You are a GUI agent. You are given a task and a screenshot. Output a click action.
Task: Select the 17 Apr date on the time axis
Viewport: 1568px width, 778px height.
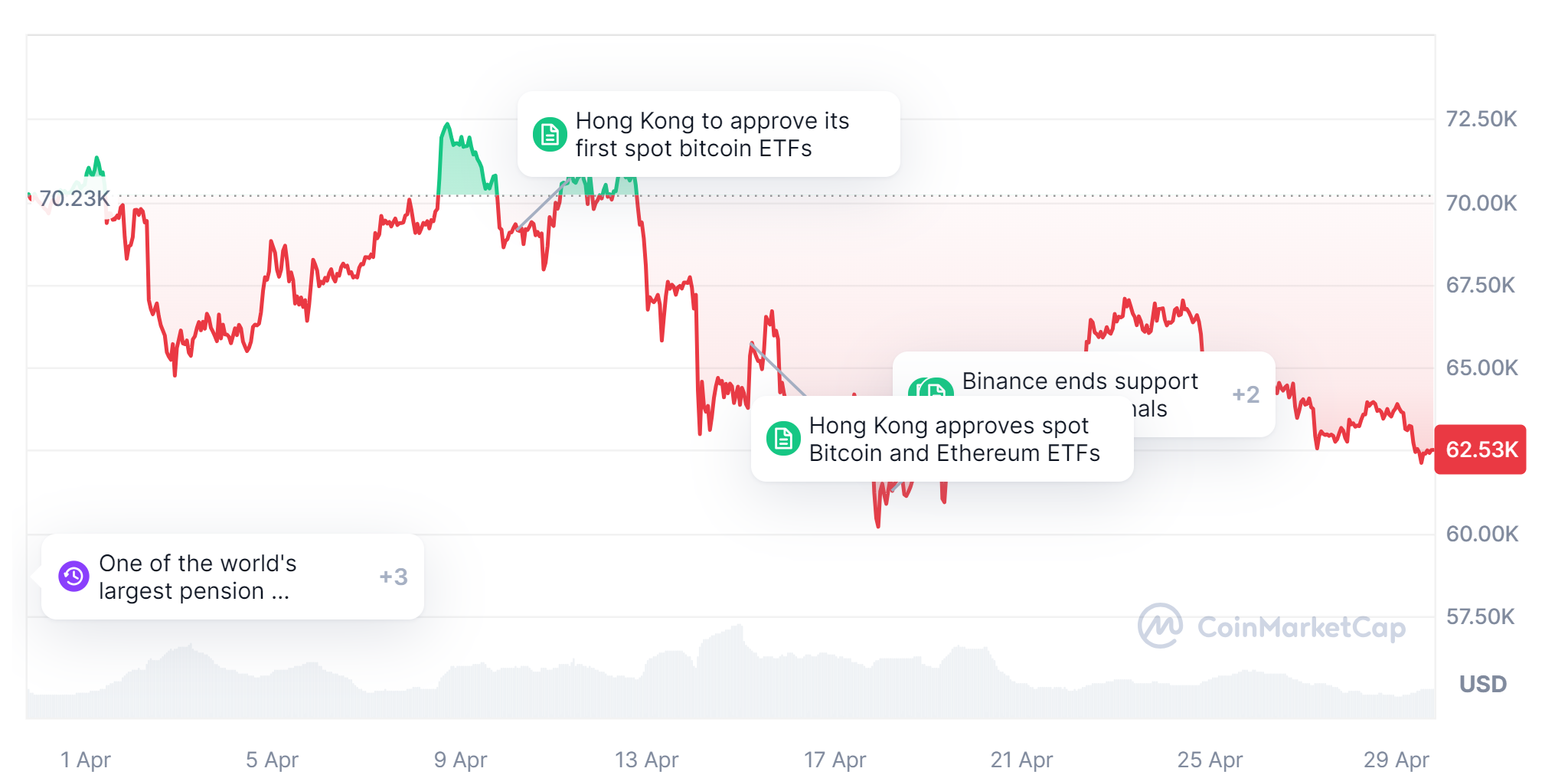pyautogui.click(x=835, y=760)
